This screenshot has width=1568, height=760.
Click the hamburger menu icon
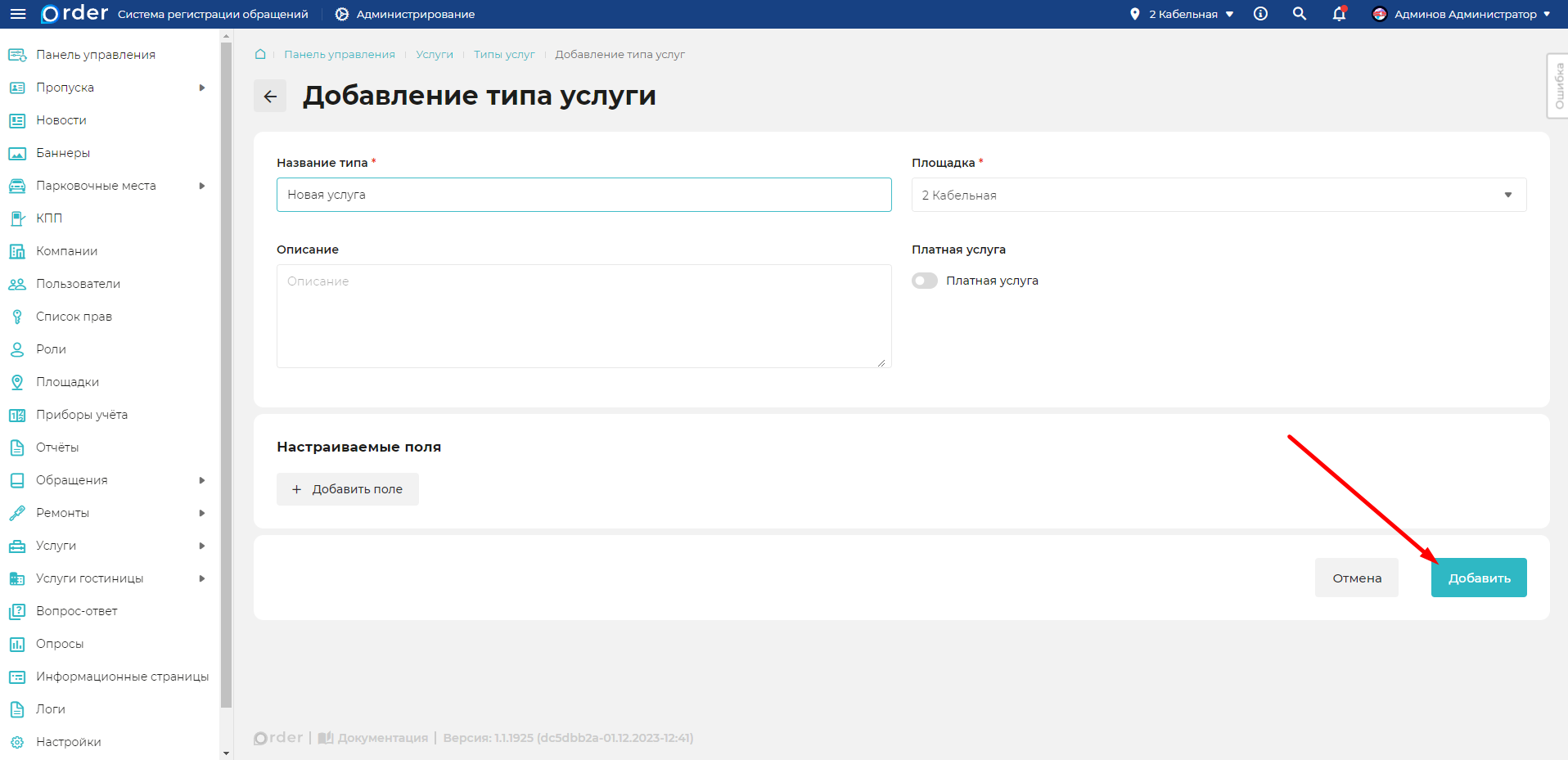point(18,14)
